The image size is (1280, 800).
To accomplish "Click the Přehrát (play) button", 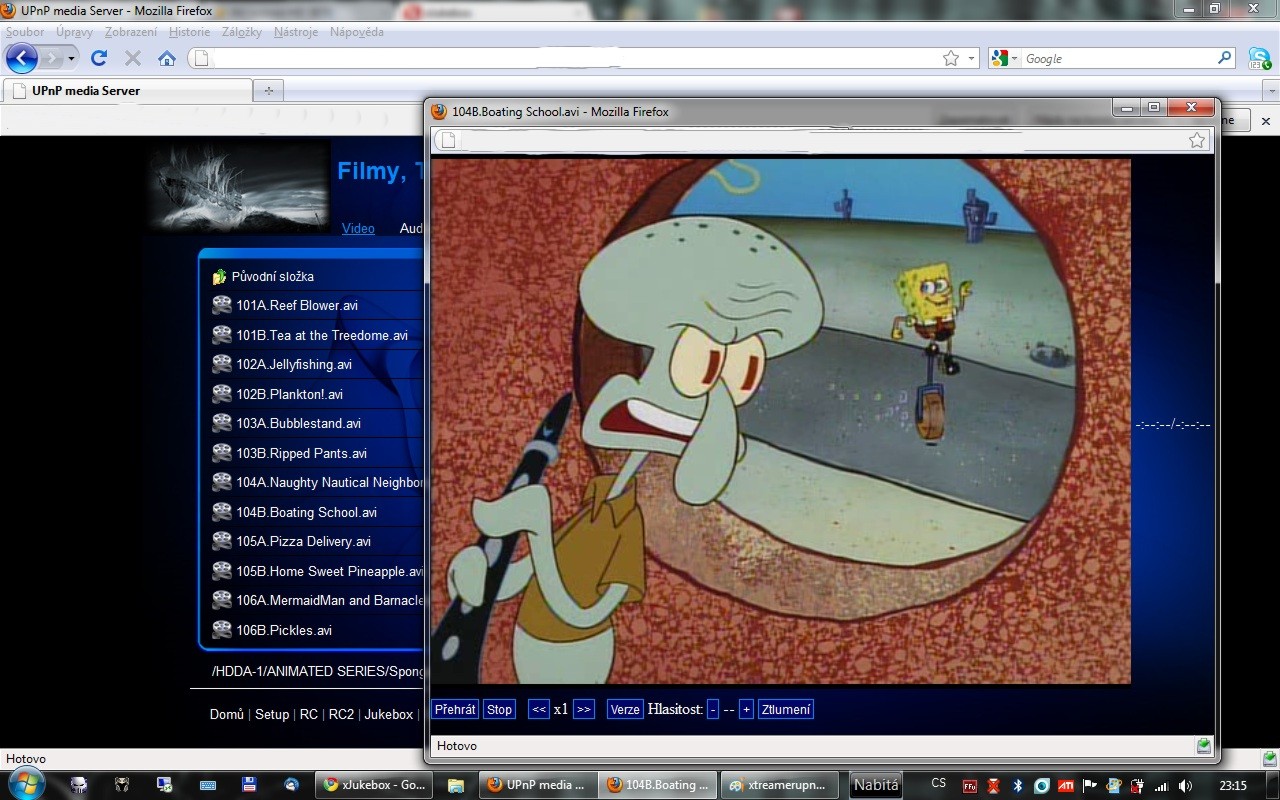I will pyautogui.click(x=455, y=709).
